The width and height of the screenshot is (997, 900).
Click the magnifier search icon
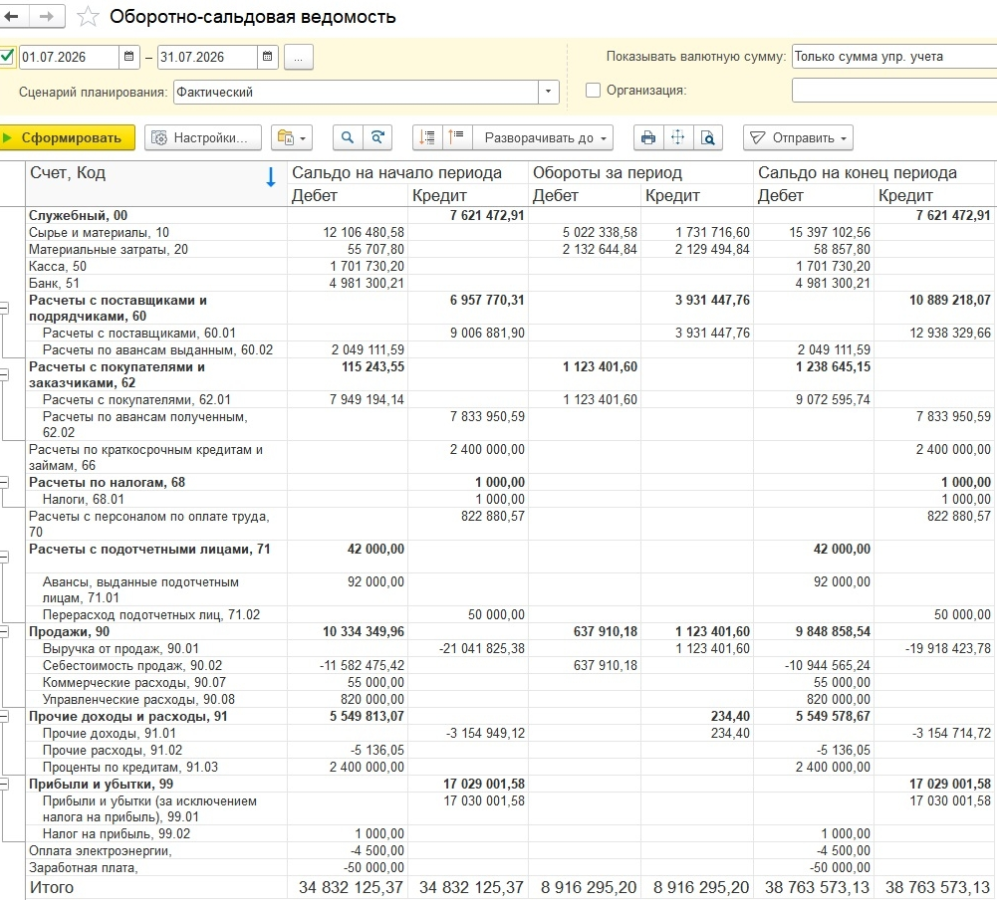click(x=347, y=138)
